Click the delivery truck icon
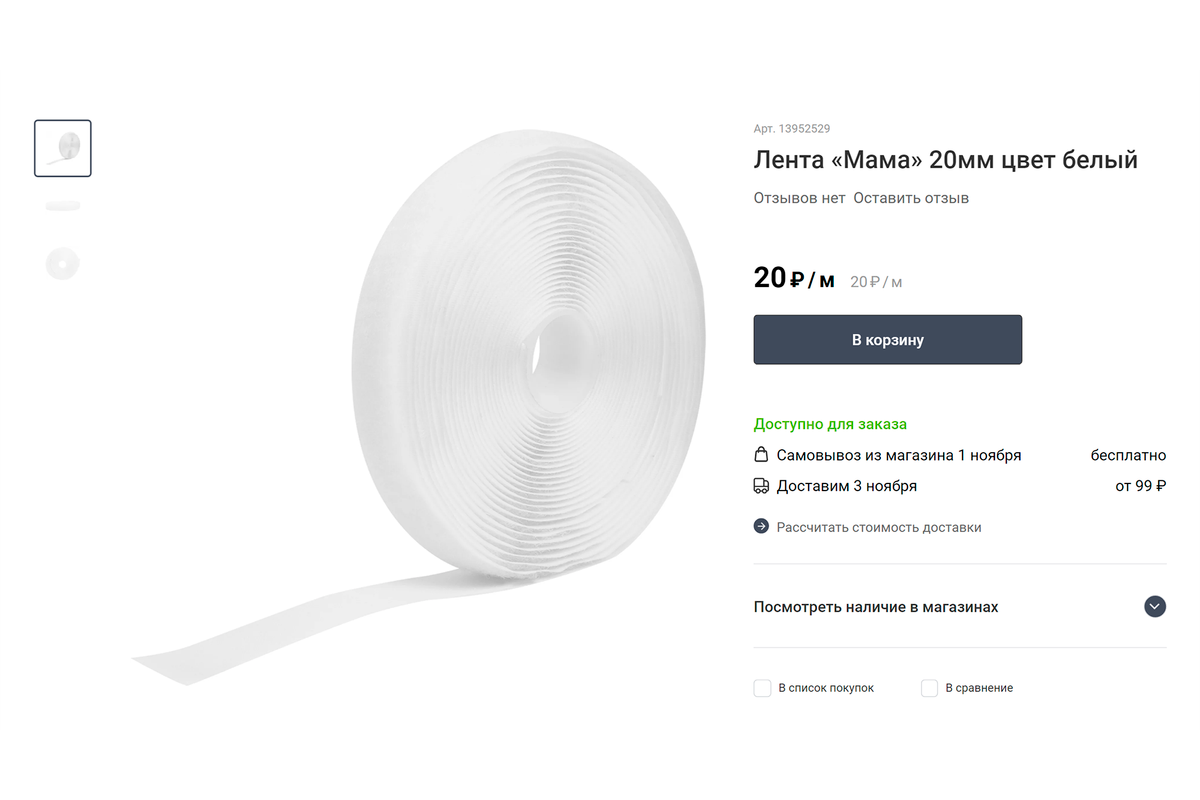 click(x=761, y=486)
